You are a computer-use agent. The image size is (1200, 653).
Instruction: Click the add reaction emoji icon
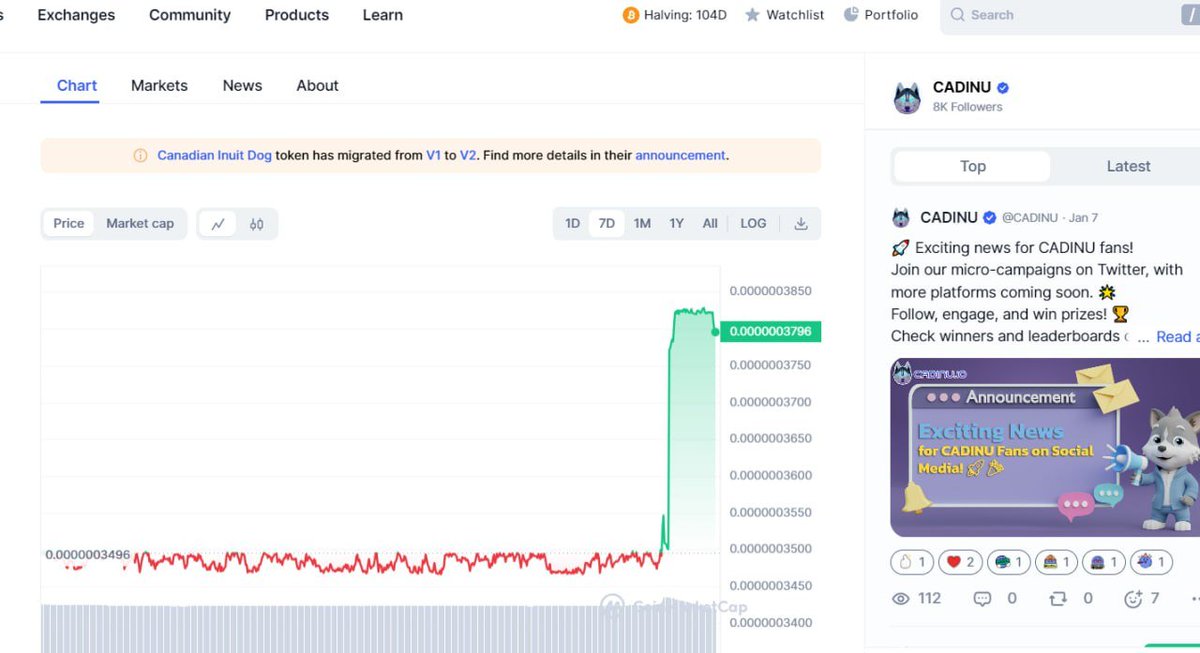click(1133, 598)
